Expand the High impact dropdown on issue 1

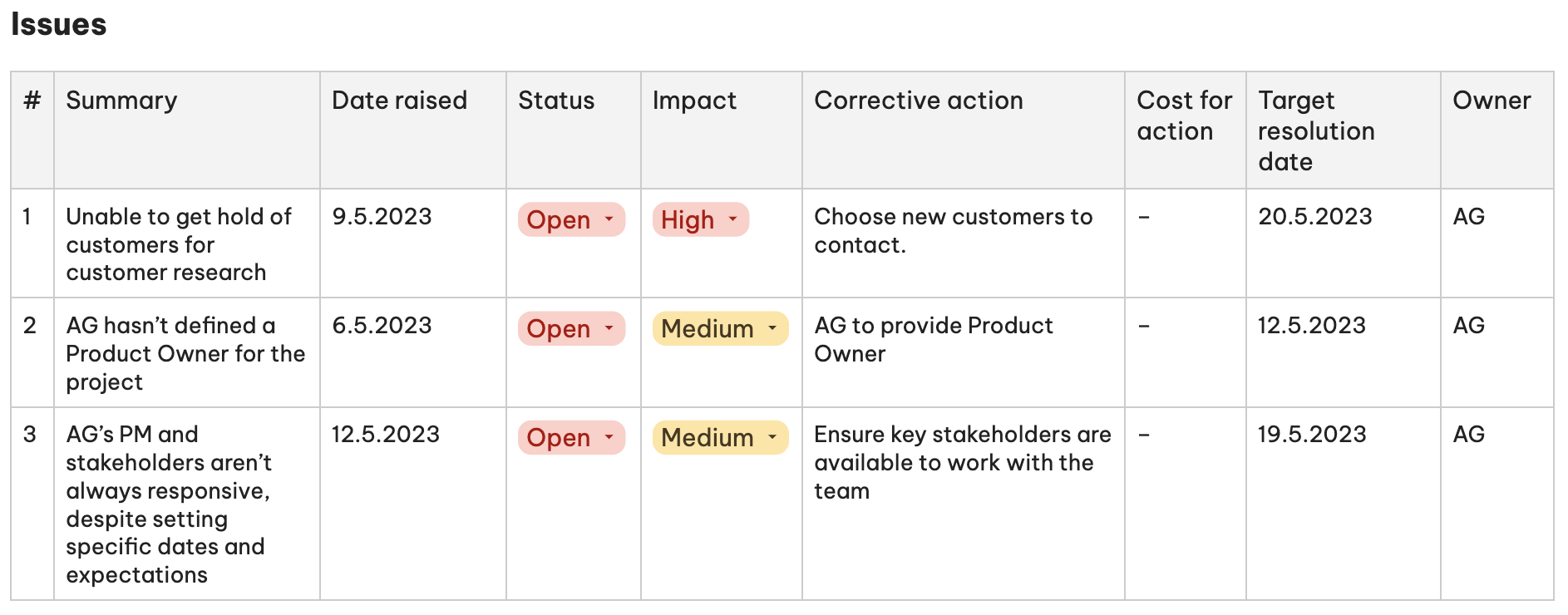699,220
